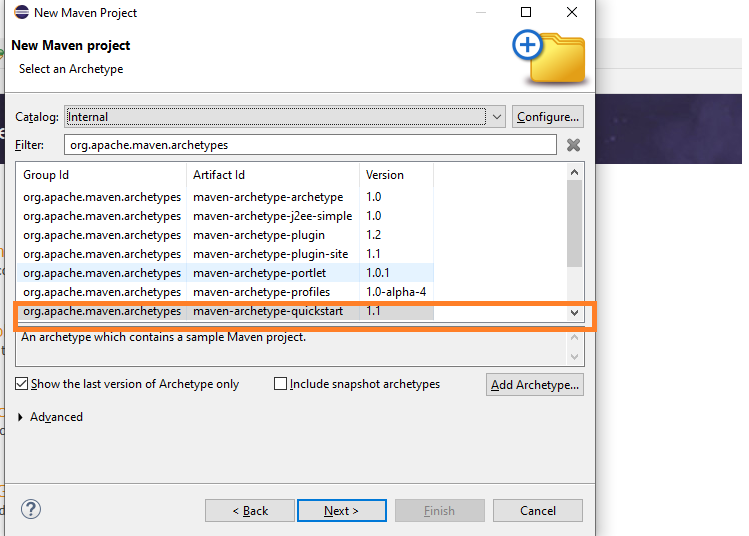This screenshot has width=749, height=536.
Task: Open the Catalog dropdown showing Internal
Action: tap(285, 117)
